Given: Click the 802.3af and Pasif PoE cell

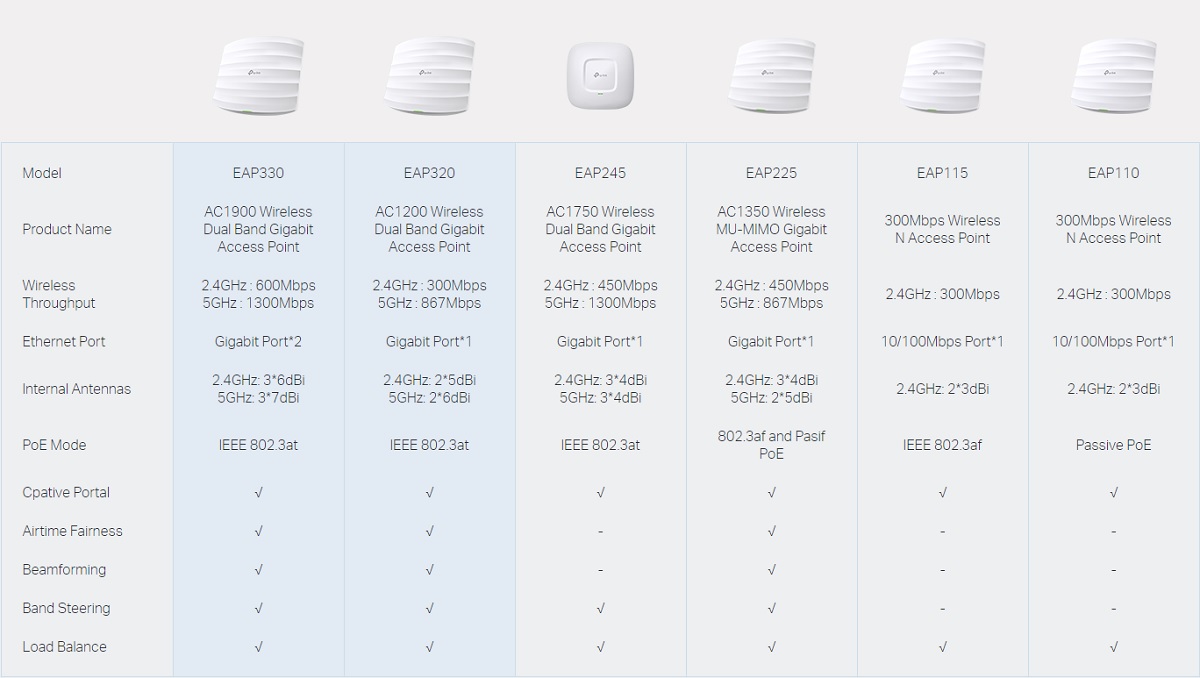Looking at the screenshot, I should (771, 445).
